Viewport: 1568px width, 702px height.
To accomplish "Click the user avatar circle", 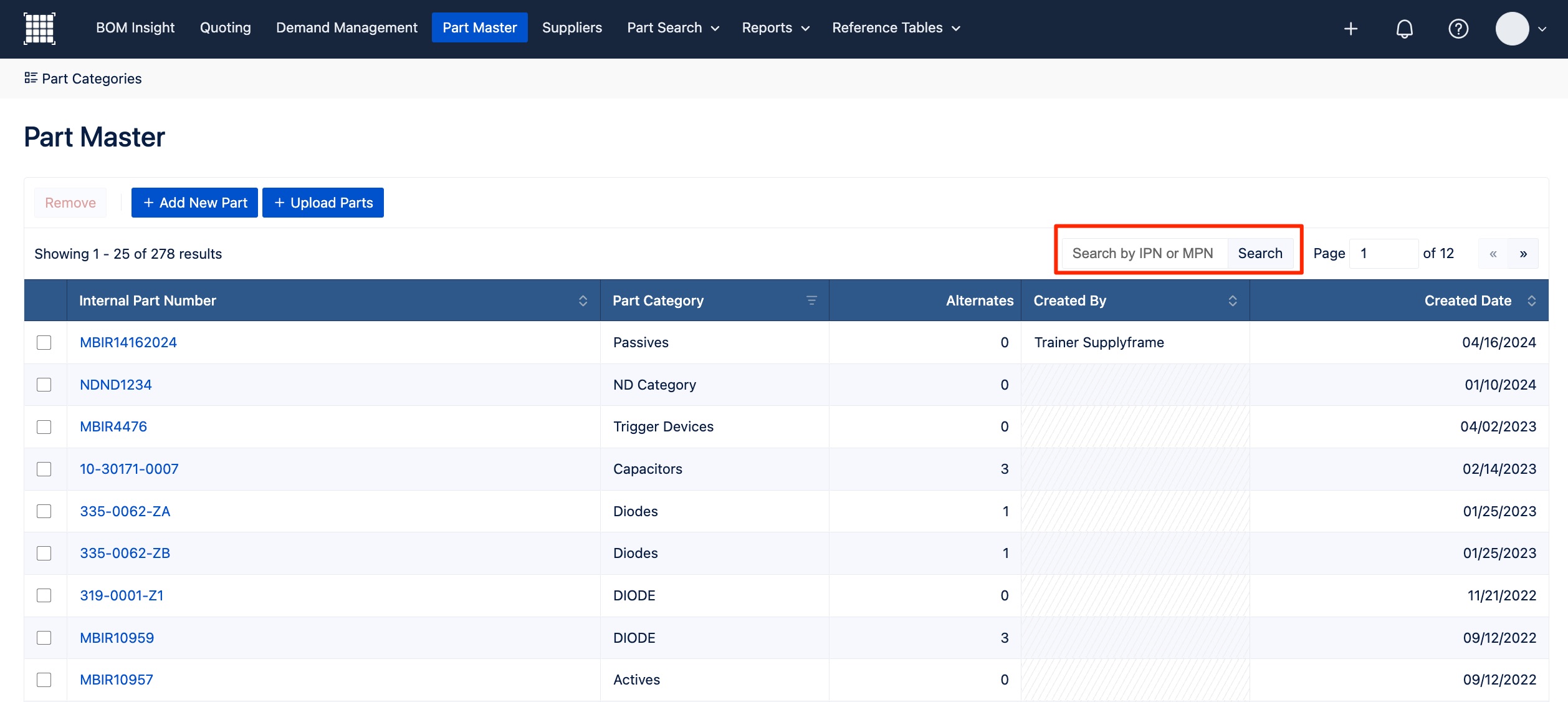I will tap(1512, 29).
